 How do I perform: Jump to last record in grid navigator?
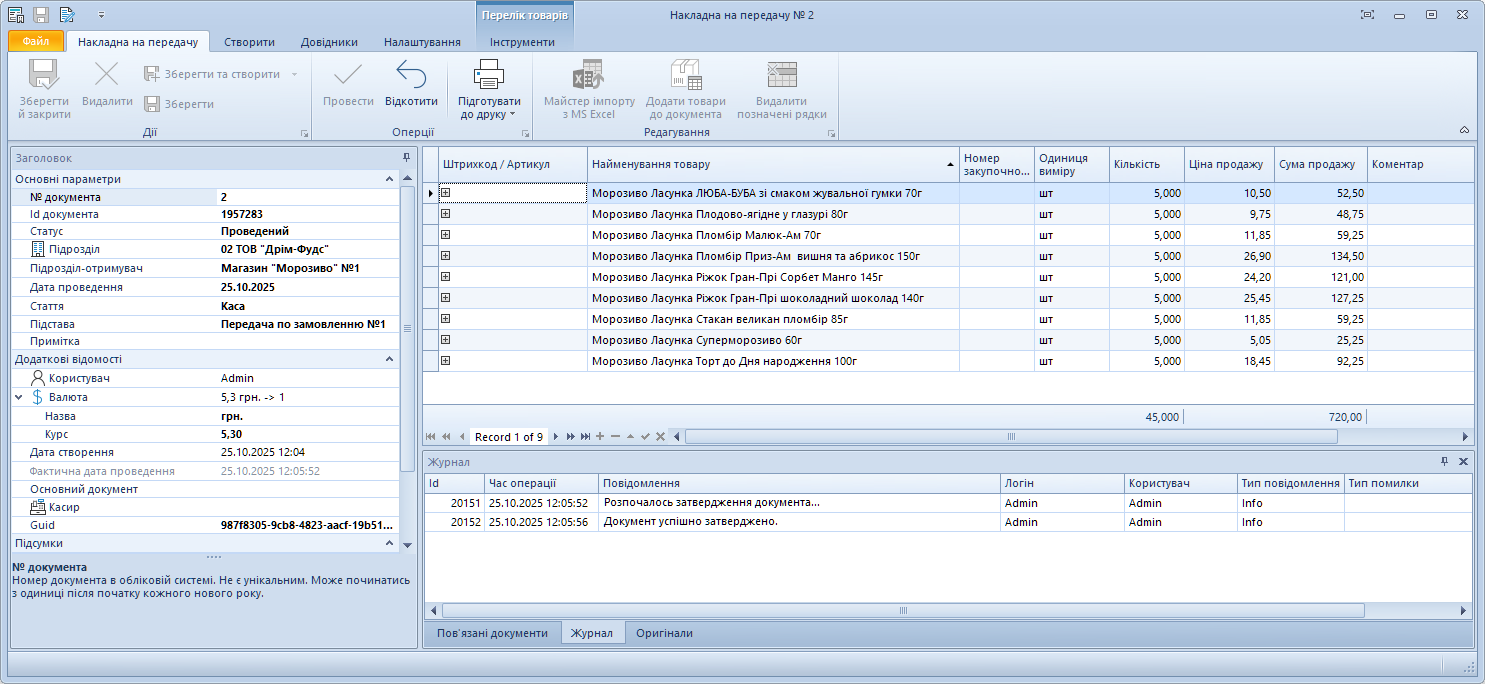[585, 437]
